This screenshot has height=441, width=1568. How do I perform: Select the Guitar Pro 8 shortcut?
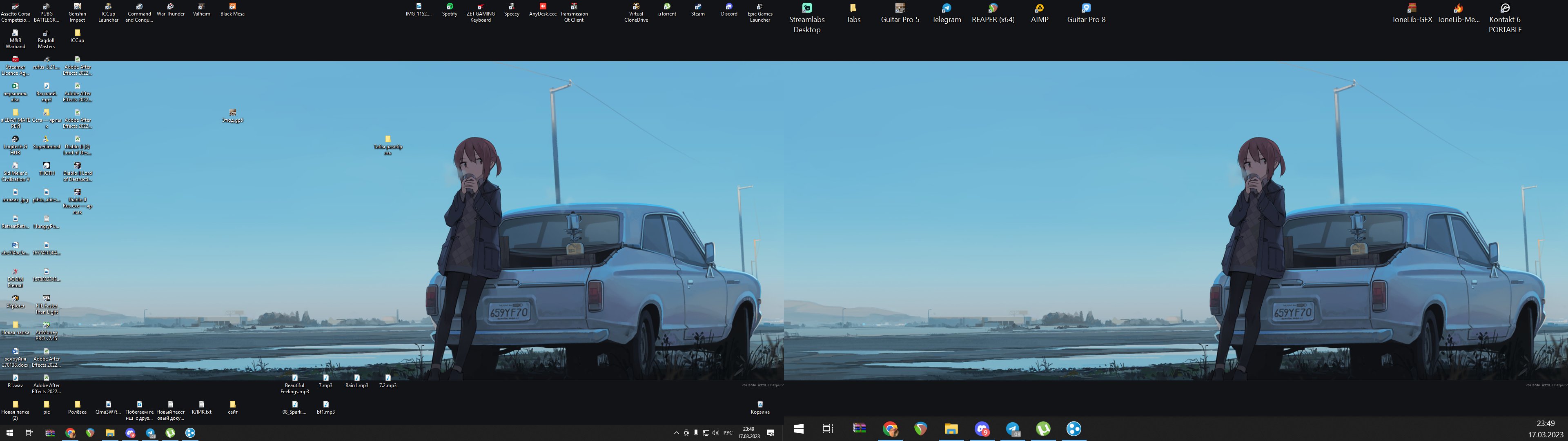(1086, 13)
